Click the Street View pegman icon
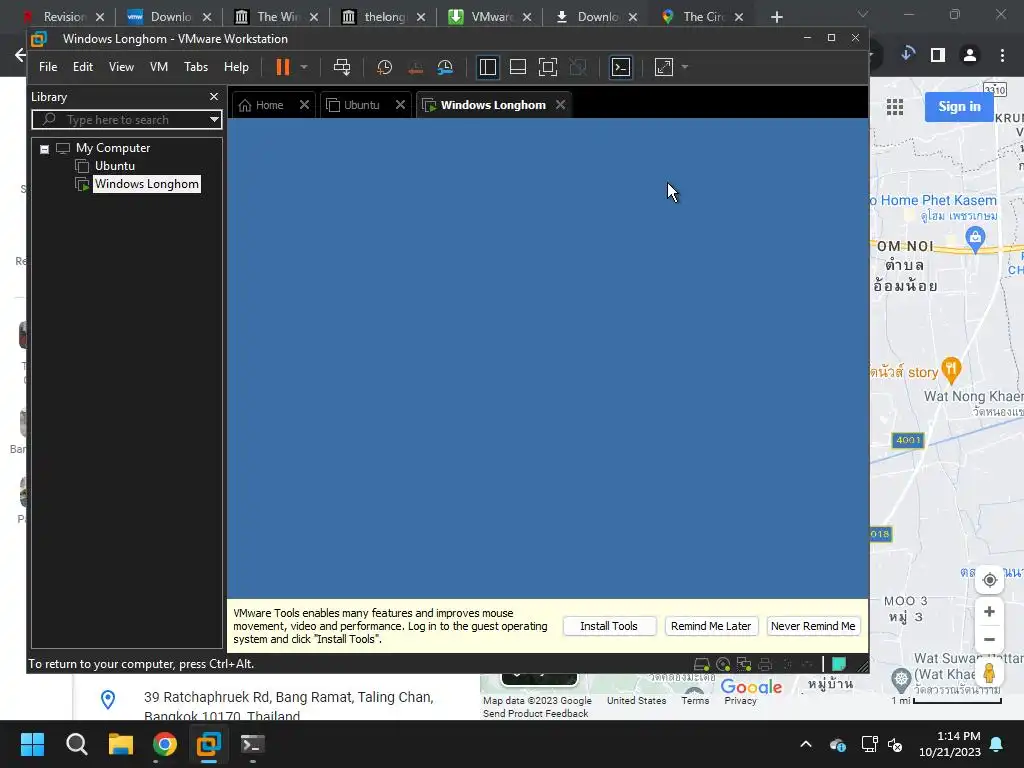This screenshot has height=768, width=1024. click(x=989, y=673)
